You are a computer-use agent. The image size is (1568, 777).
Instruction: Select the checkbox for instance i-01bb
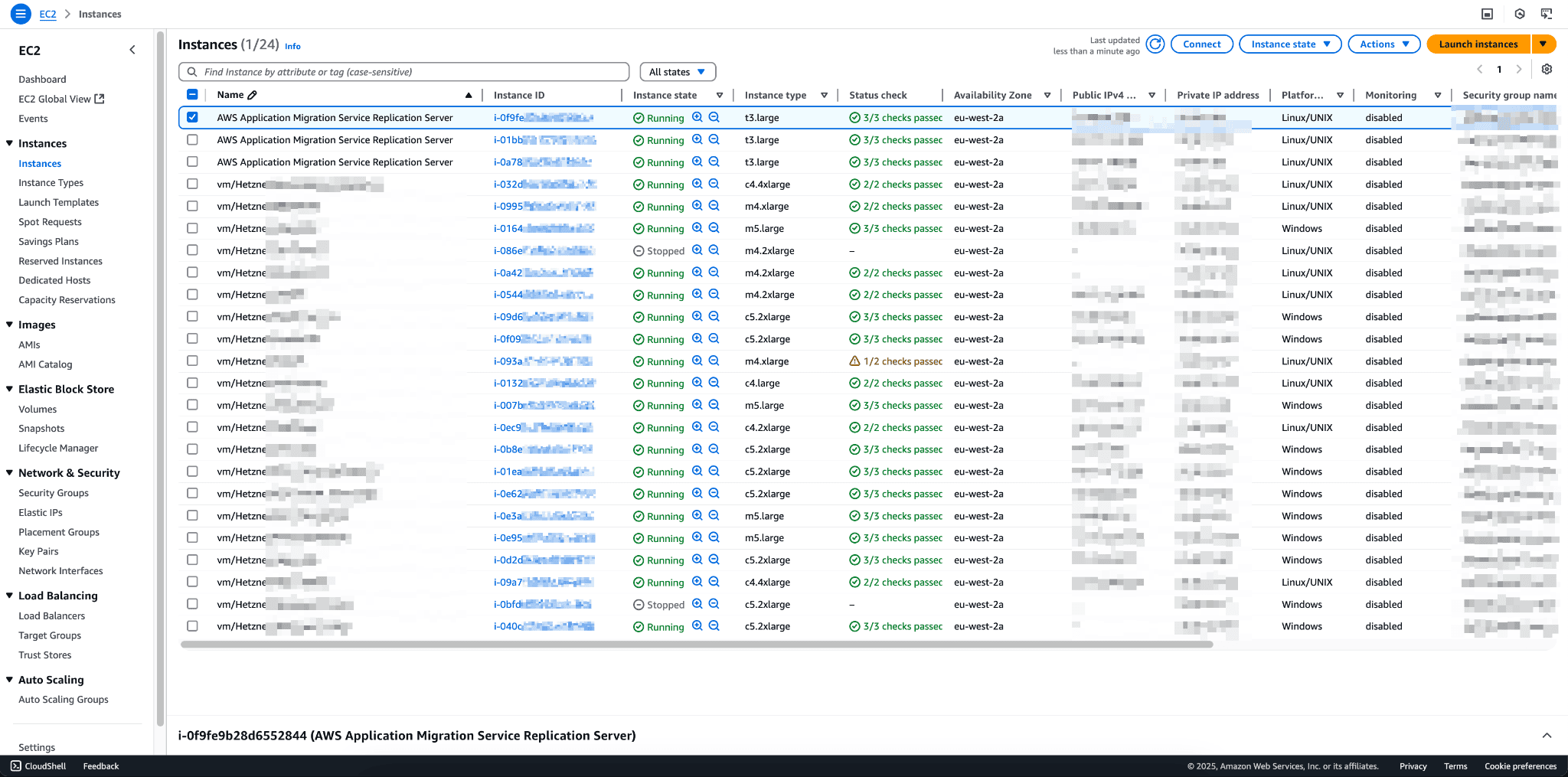[192, 139]
